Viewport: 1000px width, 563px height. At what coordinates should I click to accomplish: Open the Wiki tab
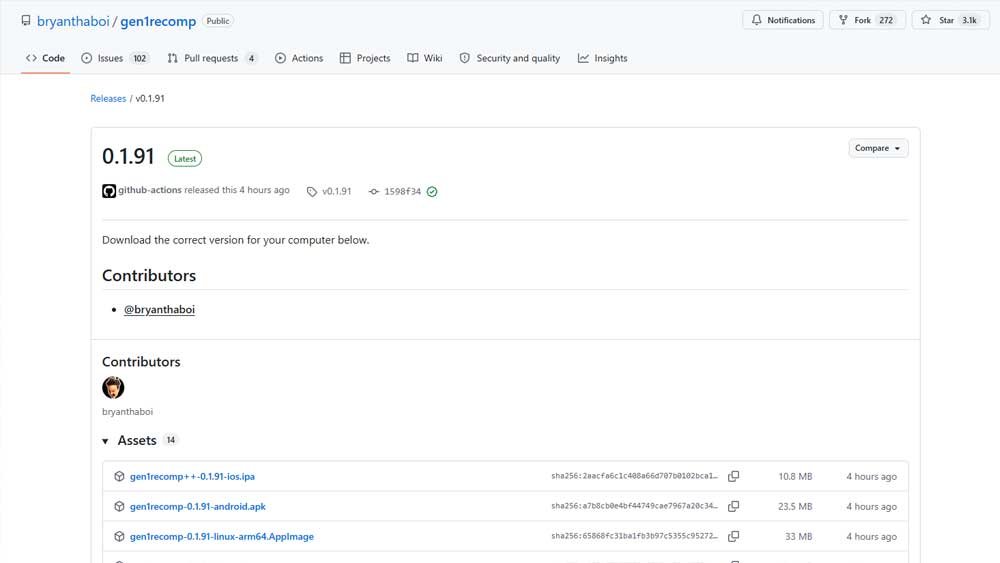(x=425, y=58)
